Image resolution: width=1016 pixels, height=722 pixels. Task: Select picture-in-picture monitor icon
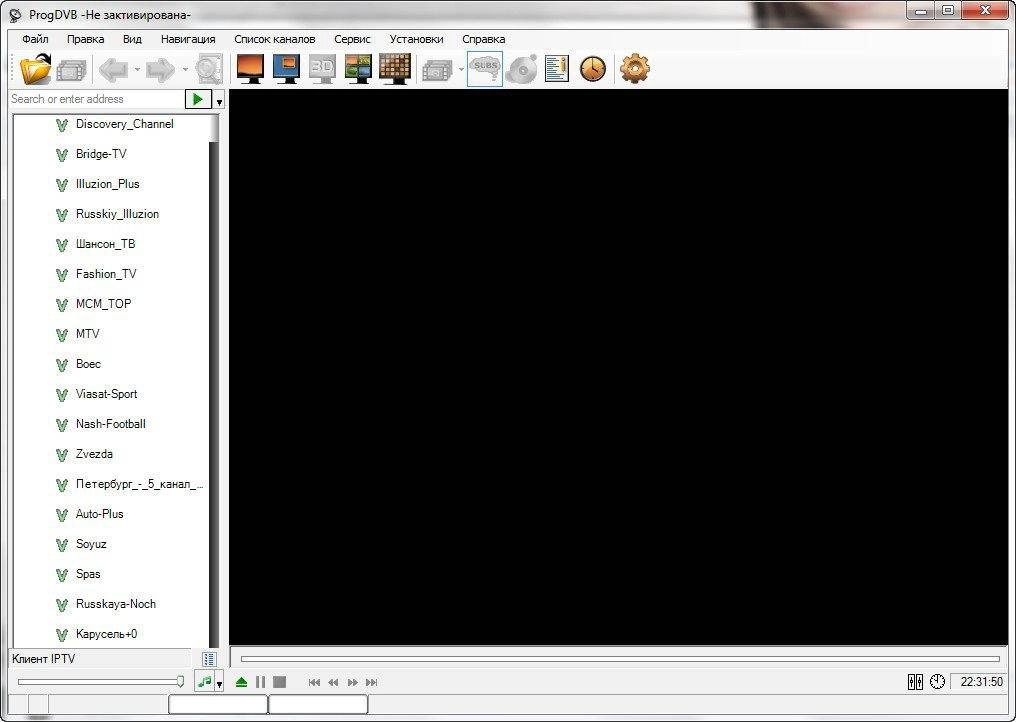click(286, 69)
